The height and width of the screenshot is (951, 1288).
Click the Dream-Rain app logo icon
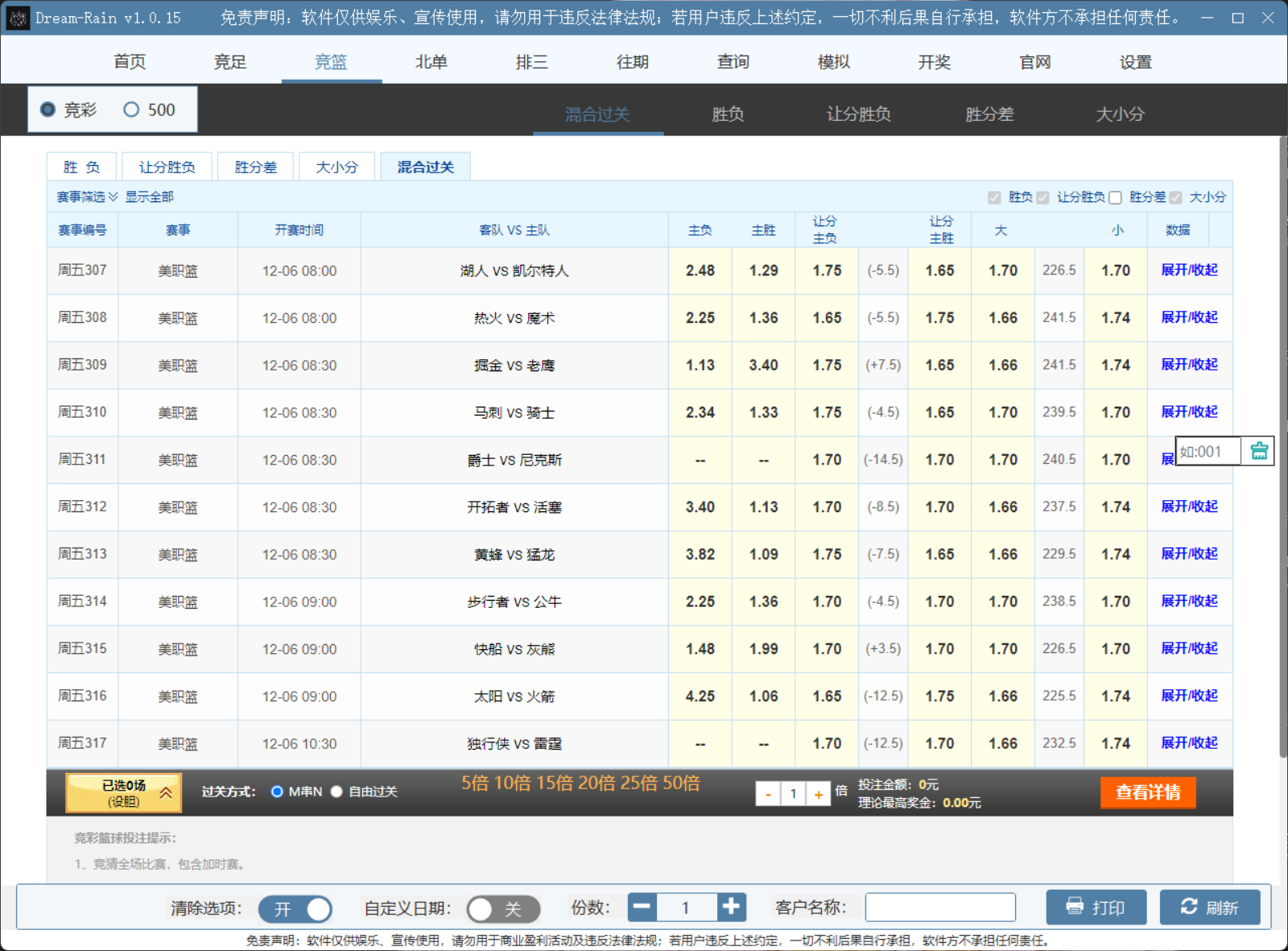[x=18, y=18]
